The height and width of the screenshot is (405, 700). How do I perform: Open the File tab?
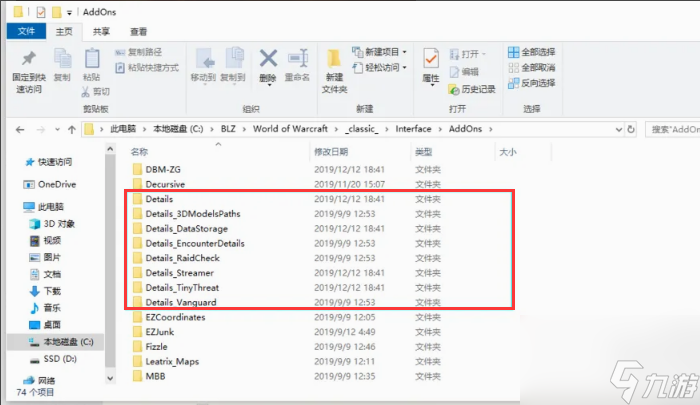[x=26, y=31]
